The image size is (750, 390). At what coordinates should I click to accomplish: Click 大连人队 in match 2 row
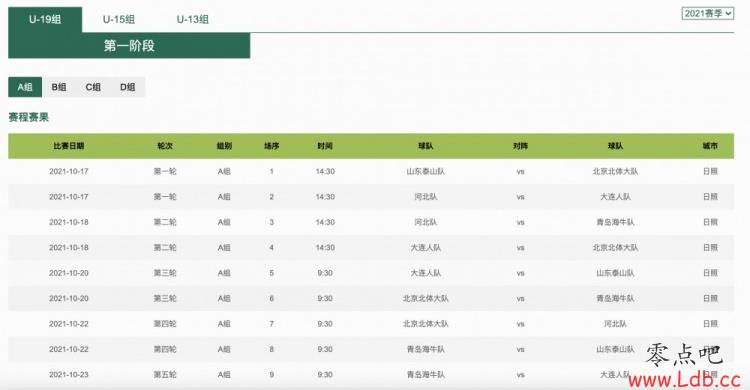pos(615,197)
